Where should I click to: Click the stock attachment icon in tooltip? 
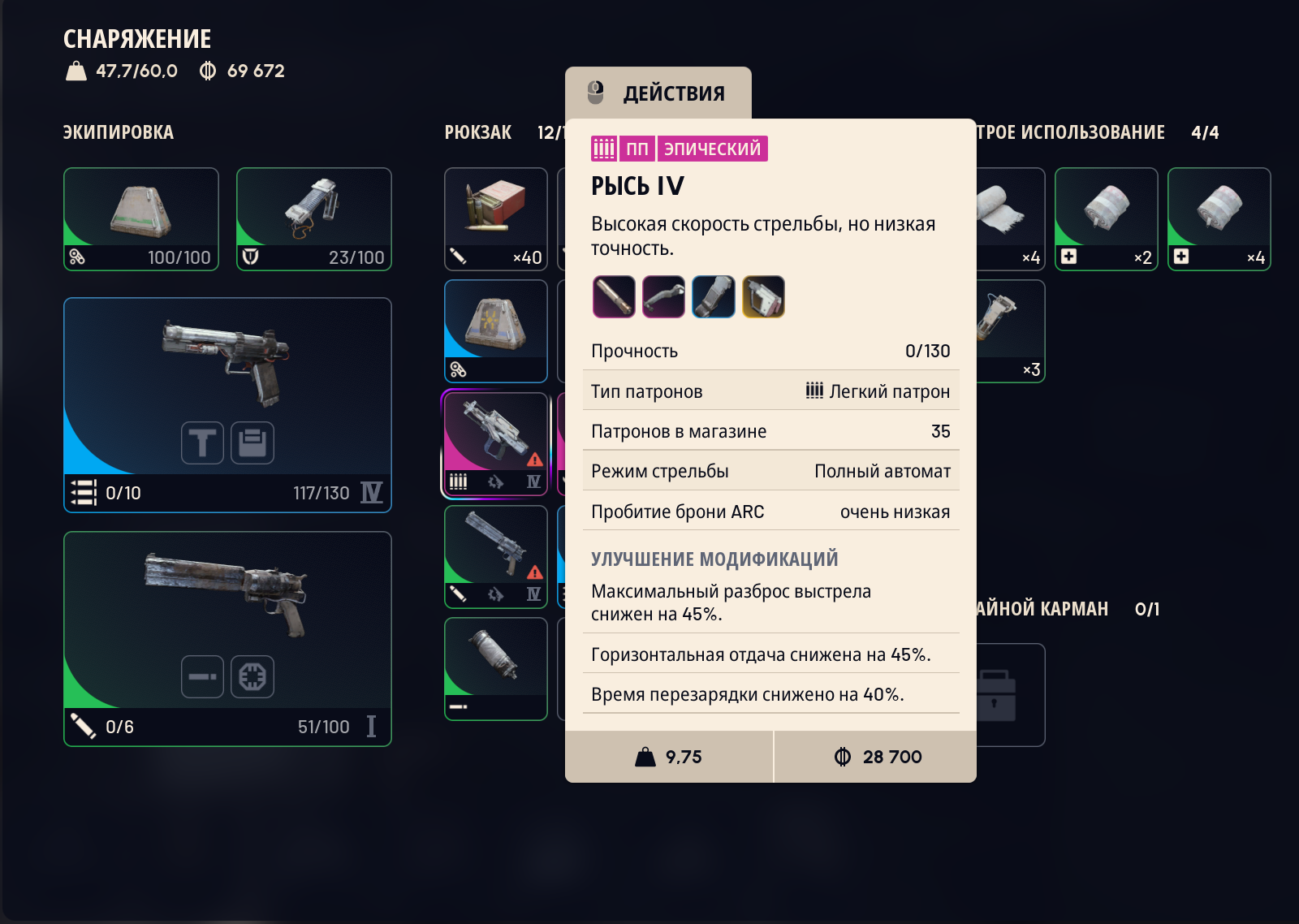663,296
